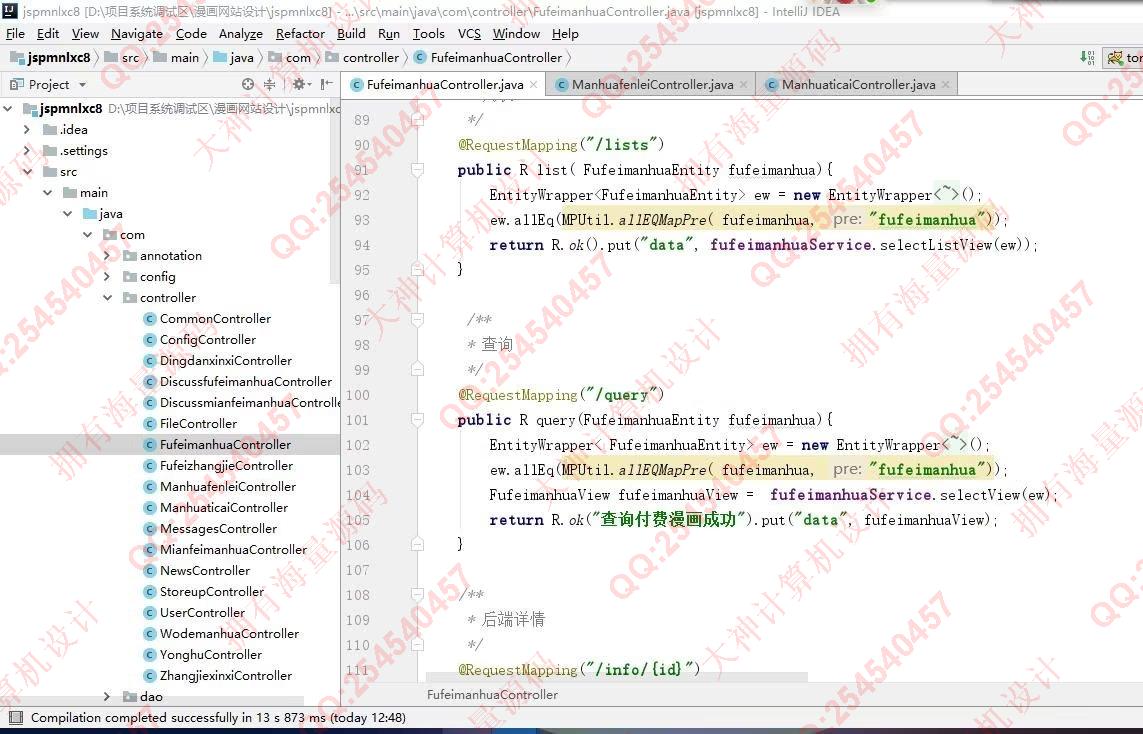Collapse the list method at line 91

coord(418,170)
